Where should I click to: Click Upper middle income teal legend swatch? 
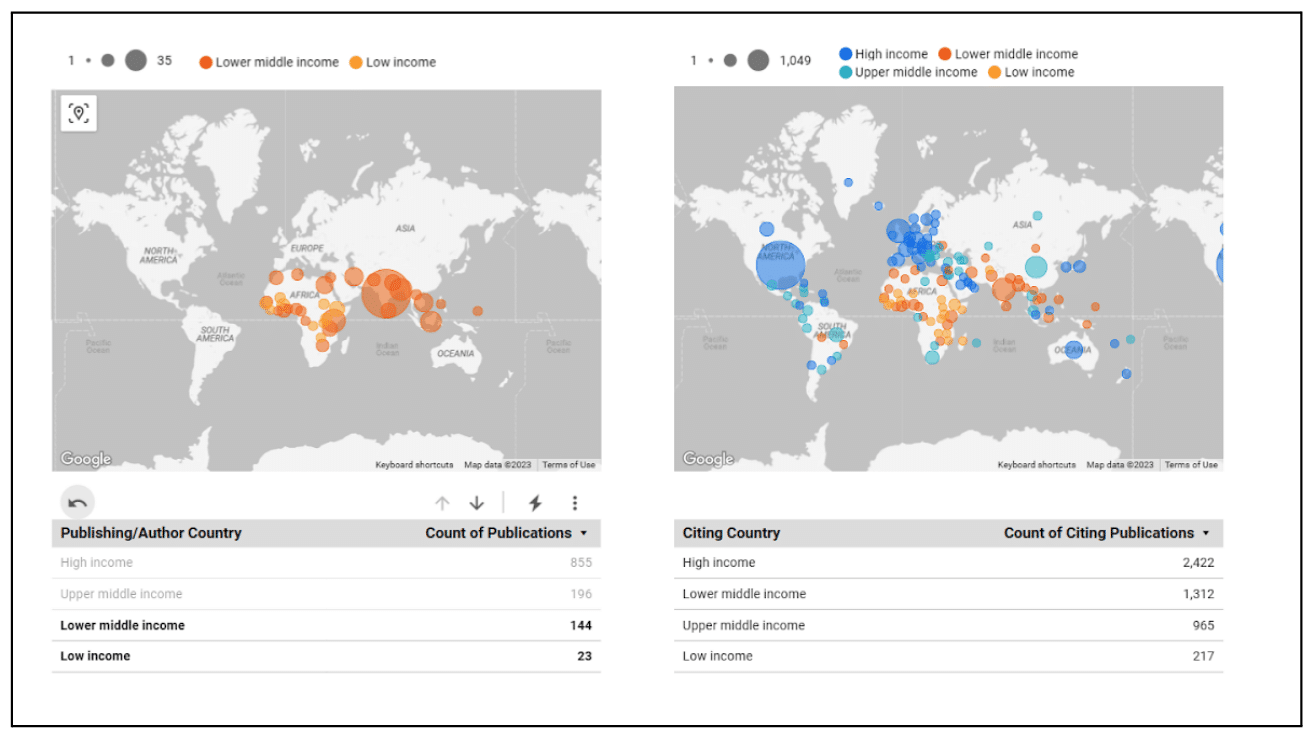click(x=846, y=72)
